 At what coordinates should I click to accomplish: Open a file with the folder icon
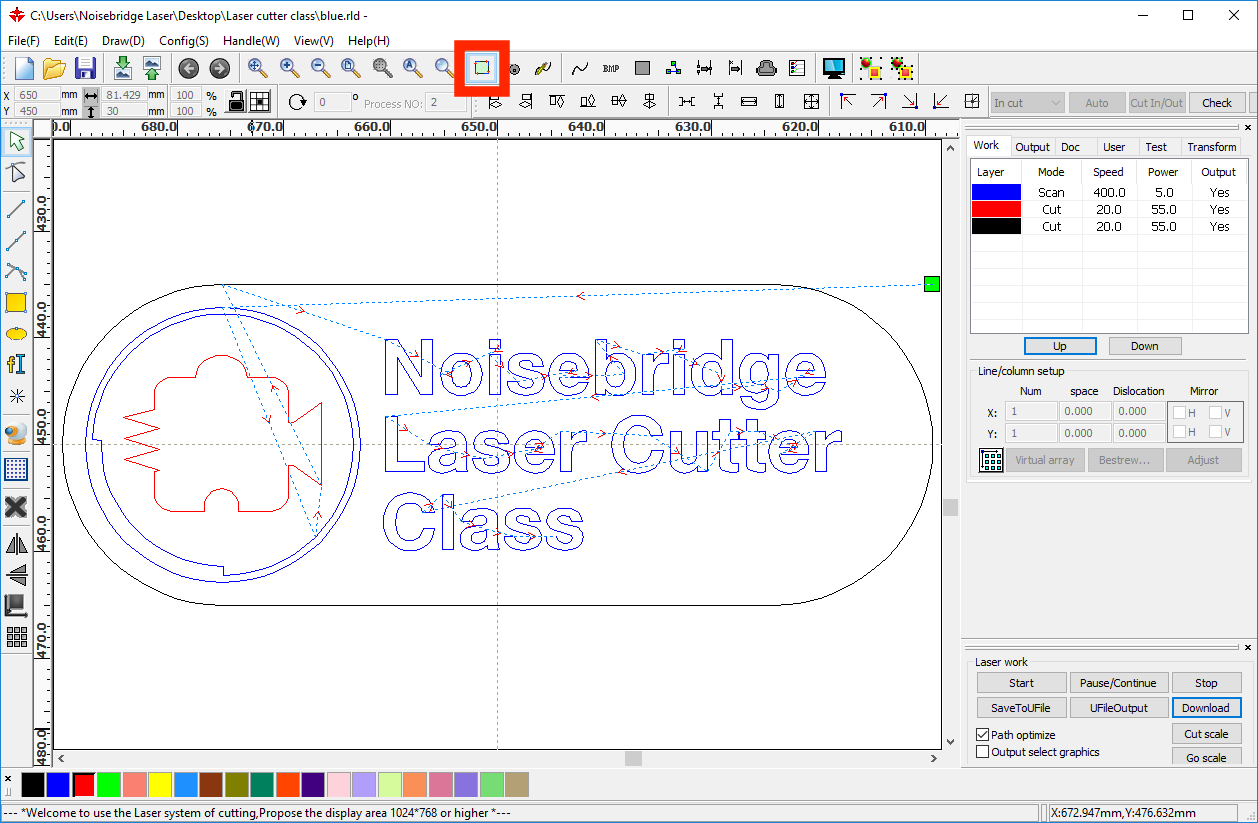[54, 68]
